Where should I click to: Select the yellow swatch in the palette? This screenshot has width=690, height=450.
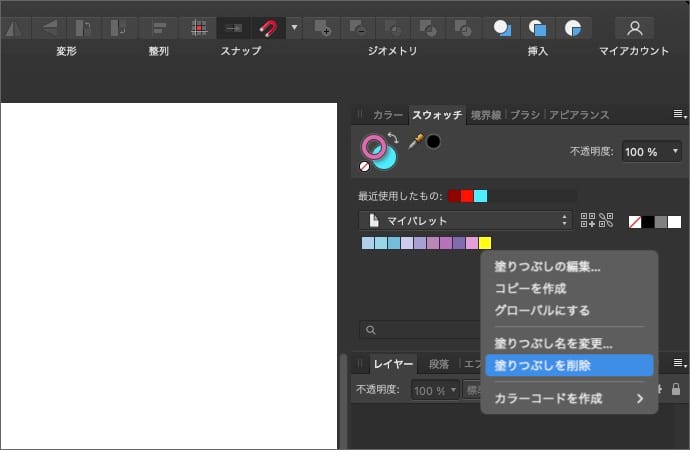(x=485, y=243)
